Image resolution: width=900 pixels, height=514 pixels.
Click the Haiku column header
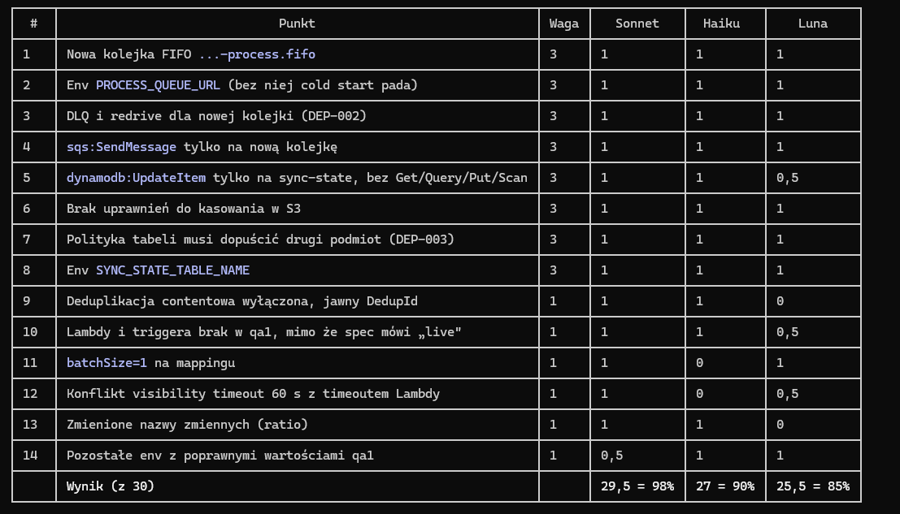click(721, 24)
